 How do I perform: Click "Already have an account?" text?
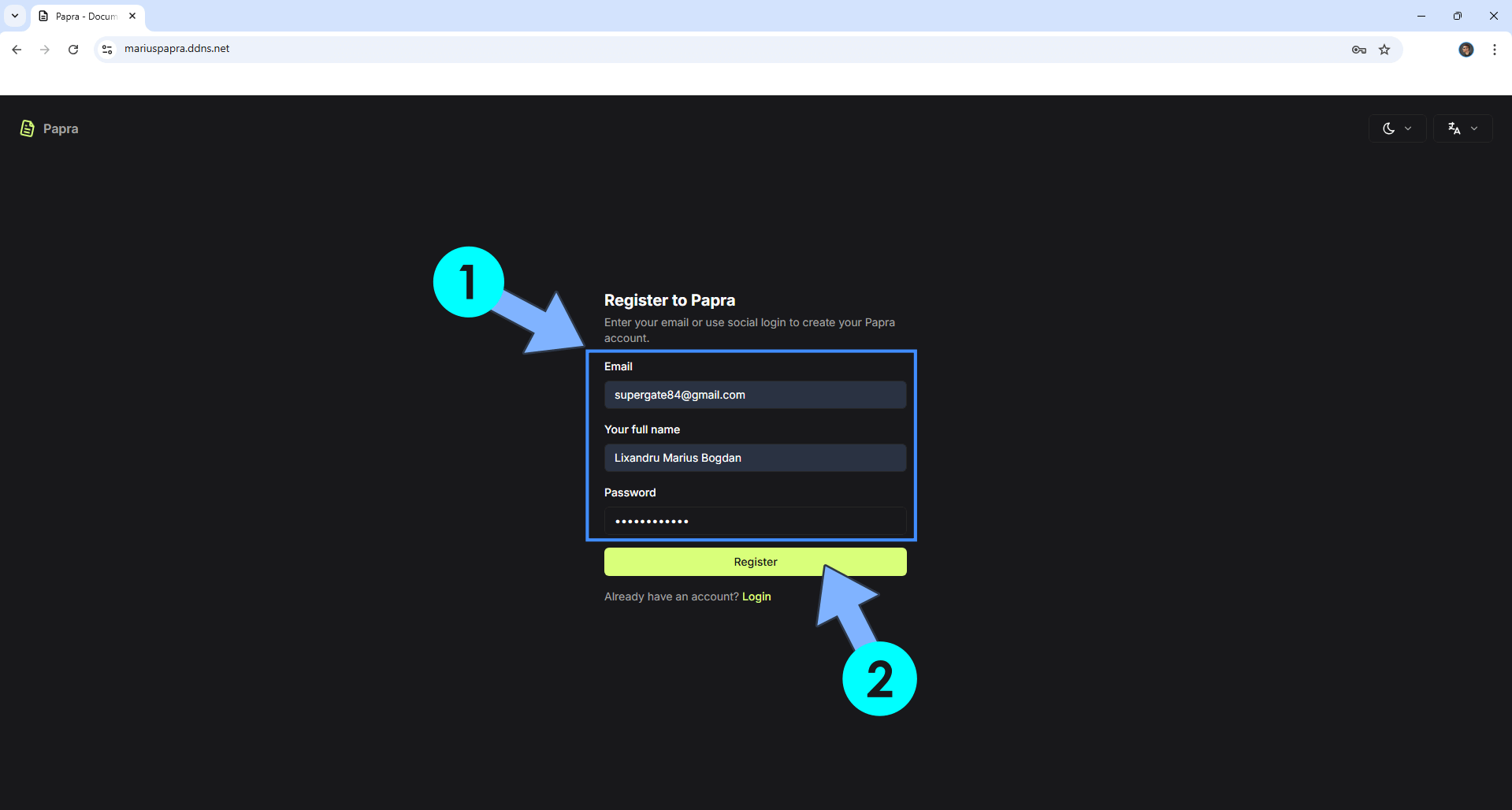pos(671,596)
